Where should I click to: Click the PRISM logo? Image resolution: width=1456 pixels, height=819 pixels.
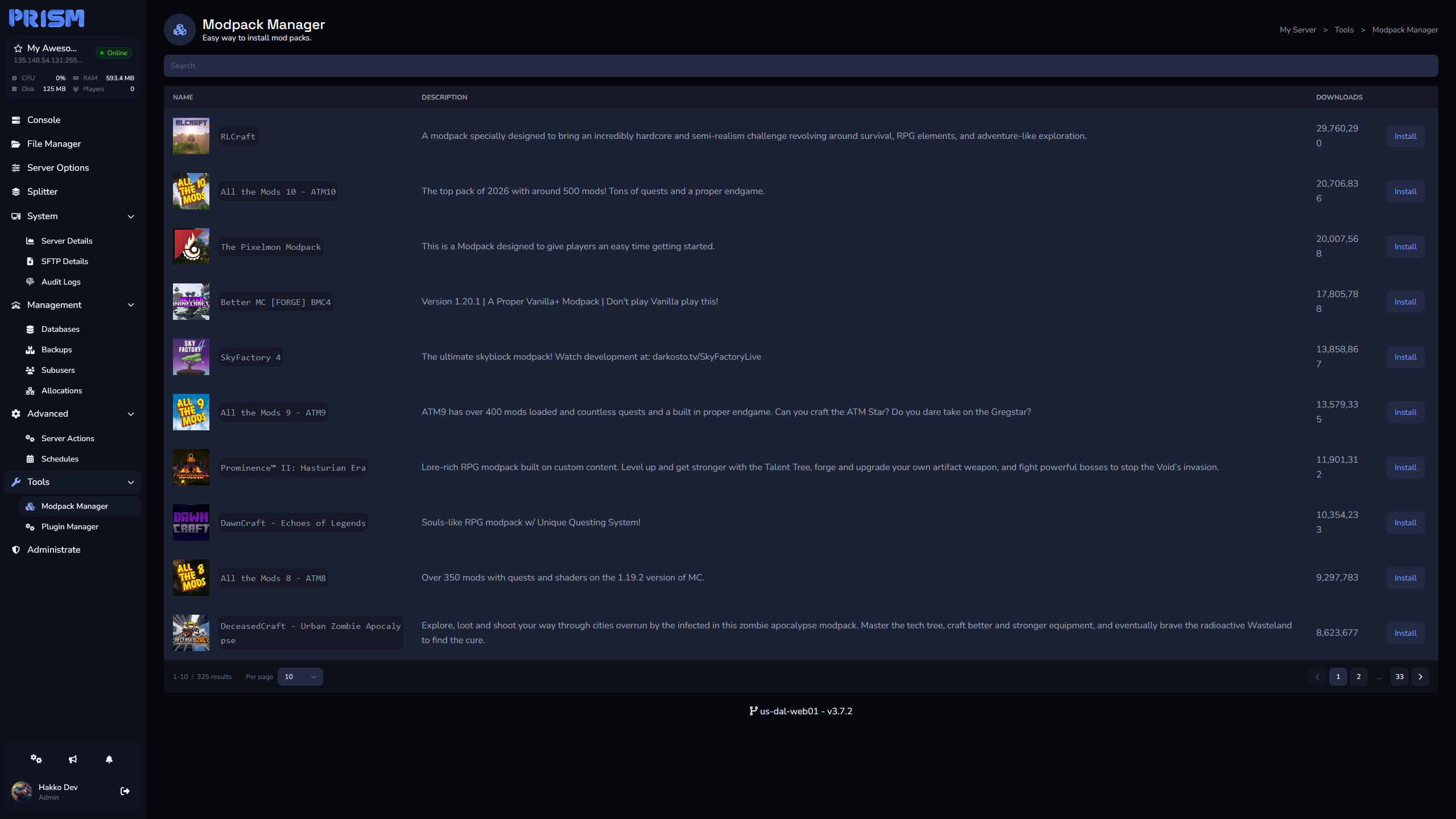pyautogui.click(x=47, y=18)
